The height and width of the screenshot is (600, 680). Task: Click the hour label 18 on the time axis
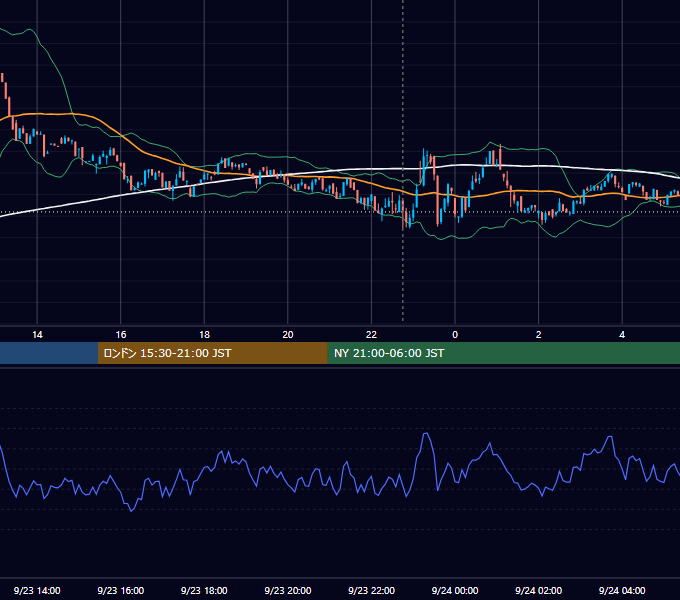coord(204,335)
